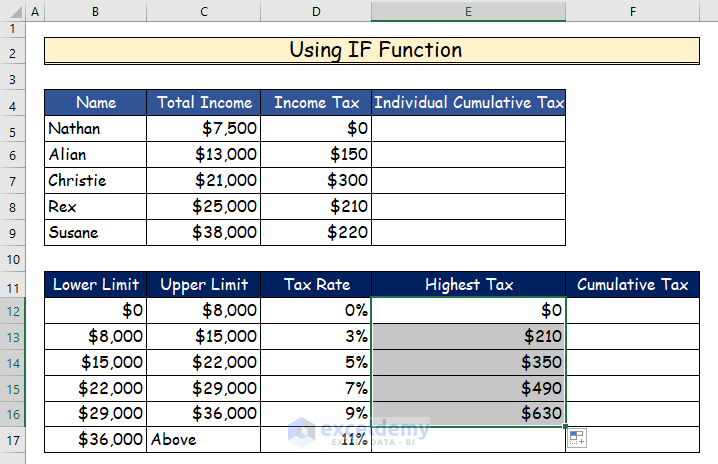This screenshot has height=464, width=718.
Task: Select row 11 header
Action: coord(11,284)
